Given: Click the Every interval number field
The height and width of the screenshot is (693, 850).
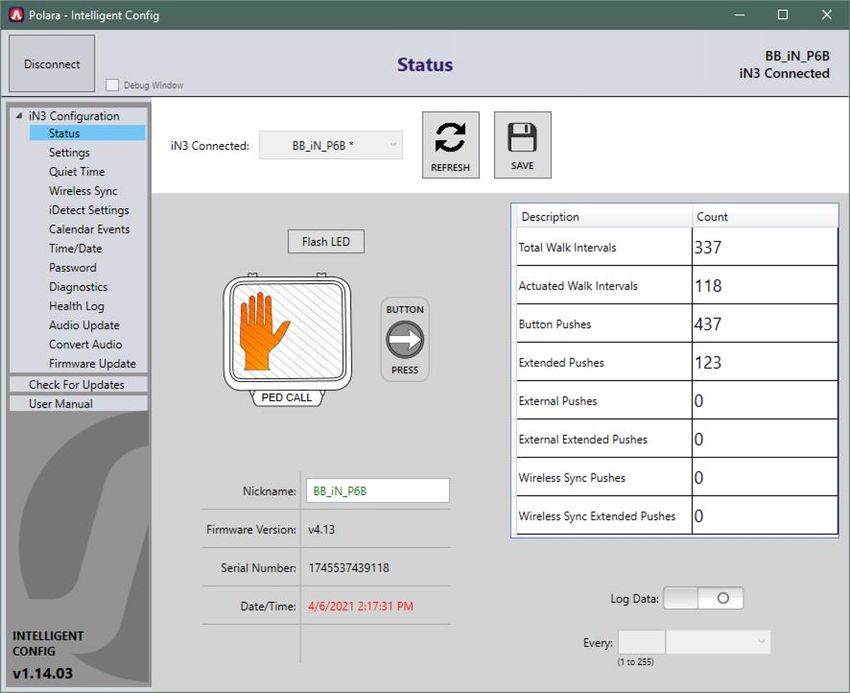Looking at the screenshot, I should (x=642, y=642).
